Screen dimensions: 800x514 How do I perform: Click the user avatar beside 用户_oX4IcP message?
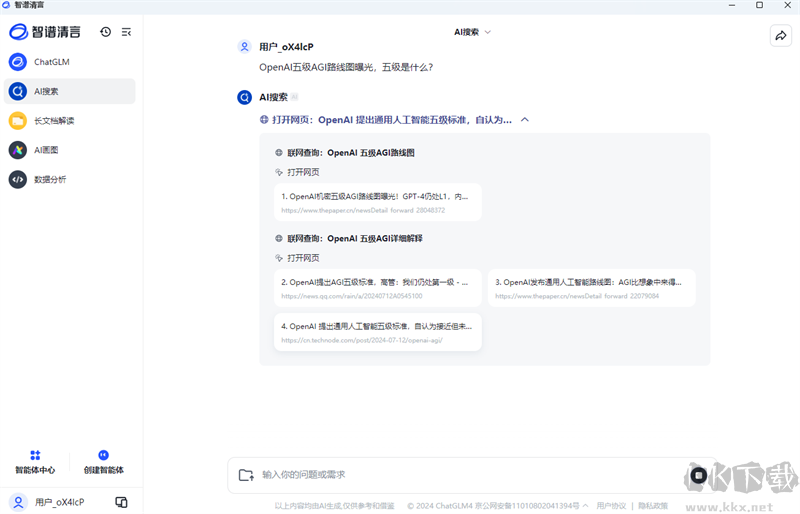click(x=244, y=47)
